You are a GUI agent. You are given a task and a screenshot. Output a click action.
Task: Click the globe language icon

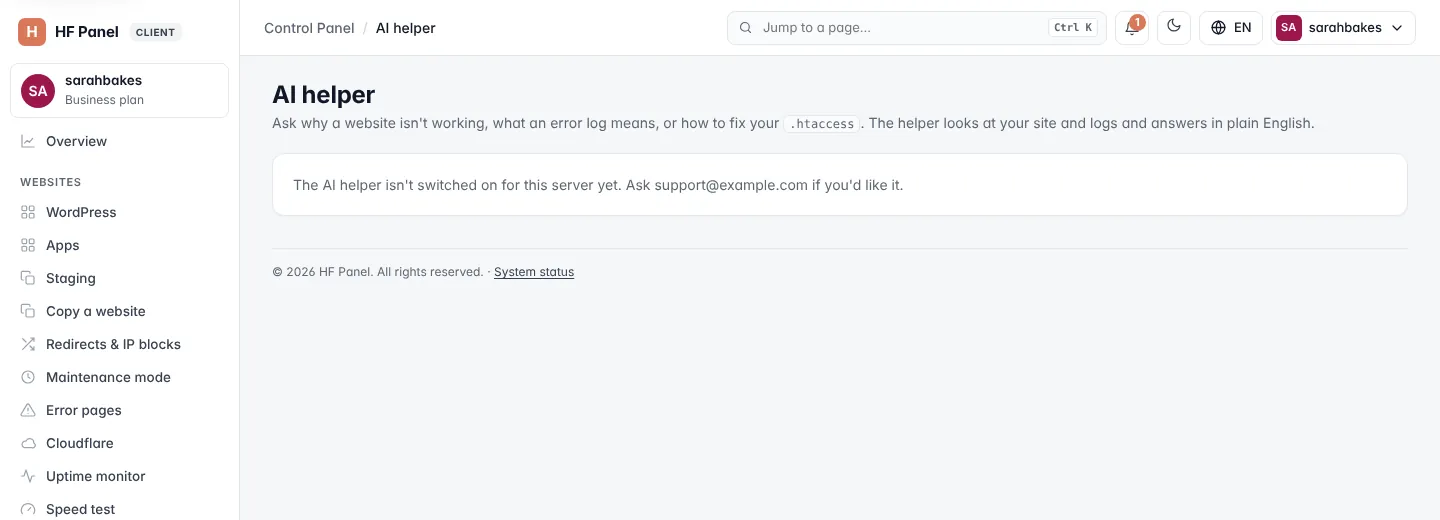click(1218, 28)
